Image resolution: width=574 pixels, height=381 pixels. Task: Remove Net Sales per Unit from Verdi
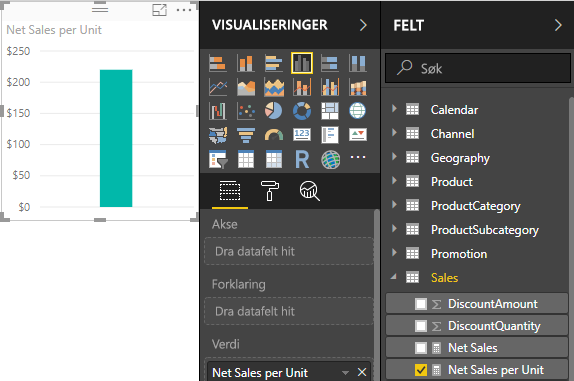tap(362, 372)
